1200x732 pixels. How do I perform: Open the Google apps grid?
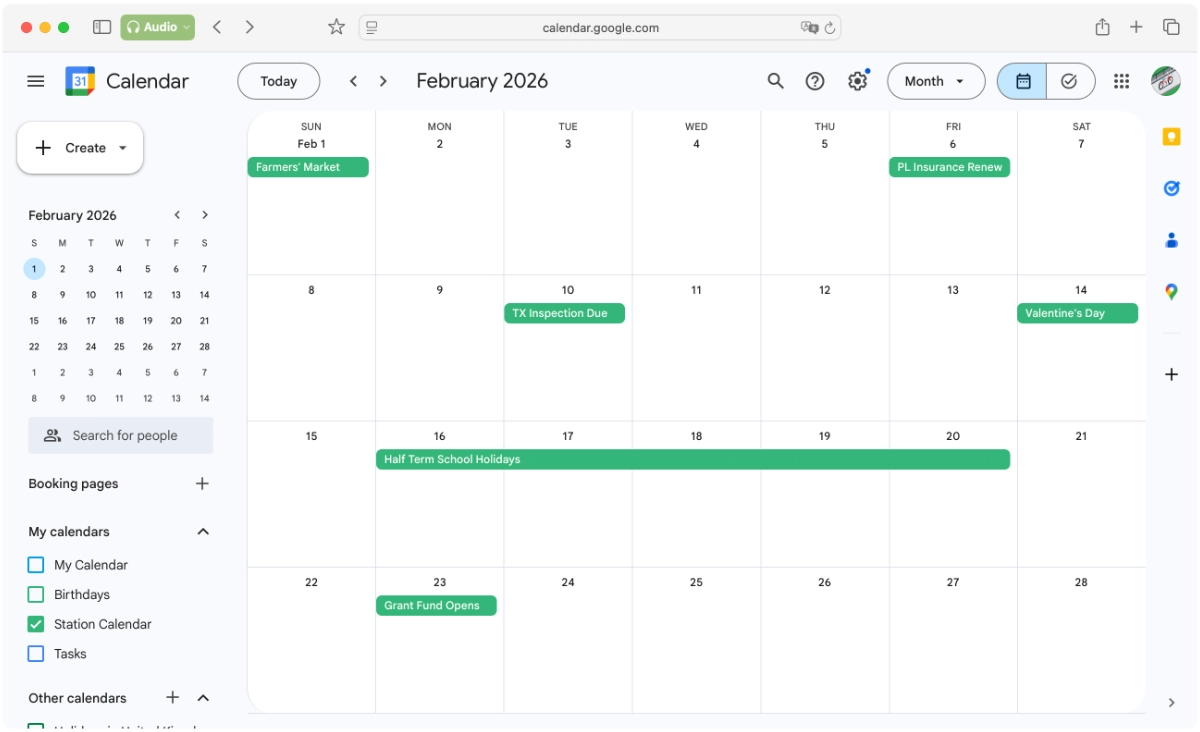tap(1121, 81)
